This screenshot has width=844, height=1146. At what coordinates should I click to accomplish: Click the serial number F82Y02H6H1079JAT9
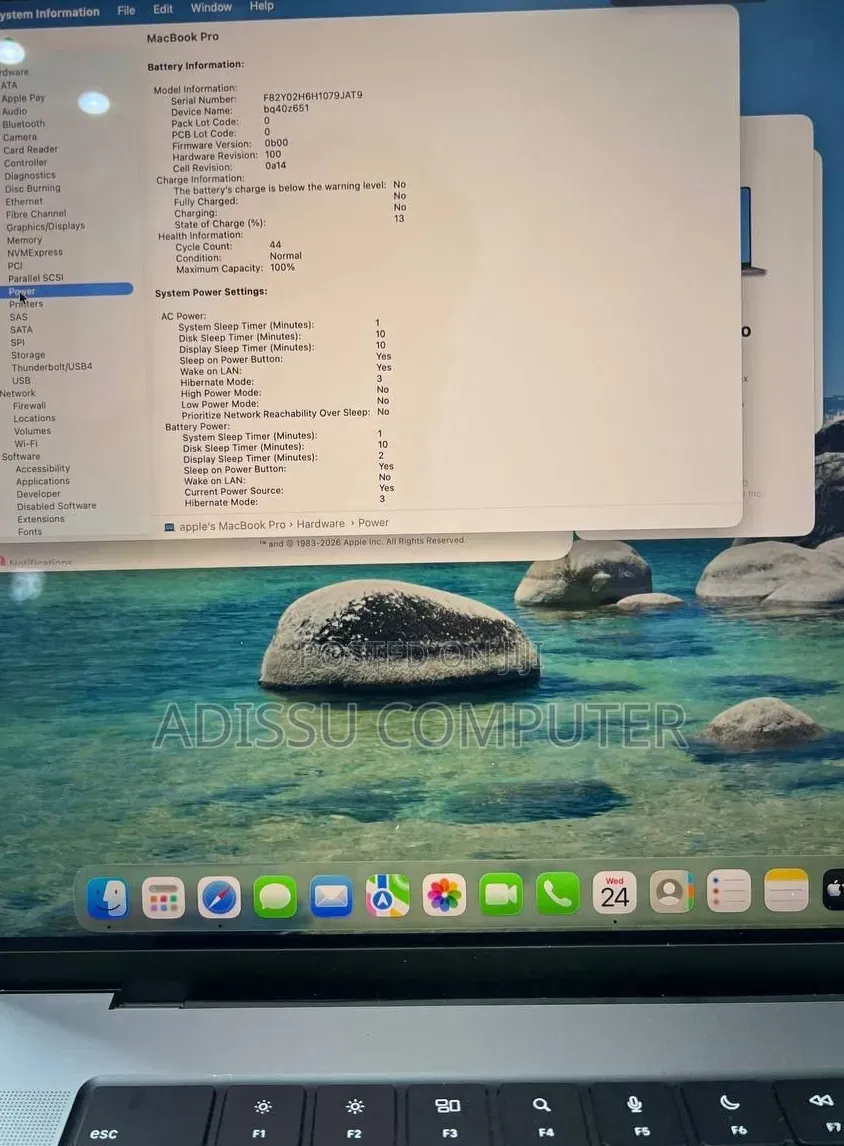pos(313,96)
